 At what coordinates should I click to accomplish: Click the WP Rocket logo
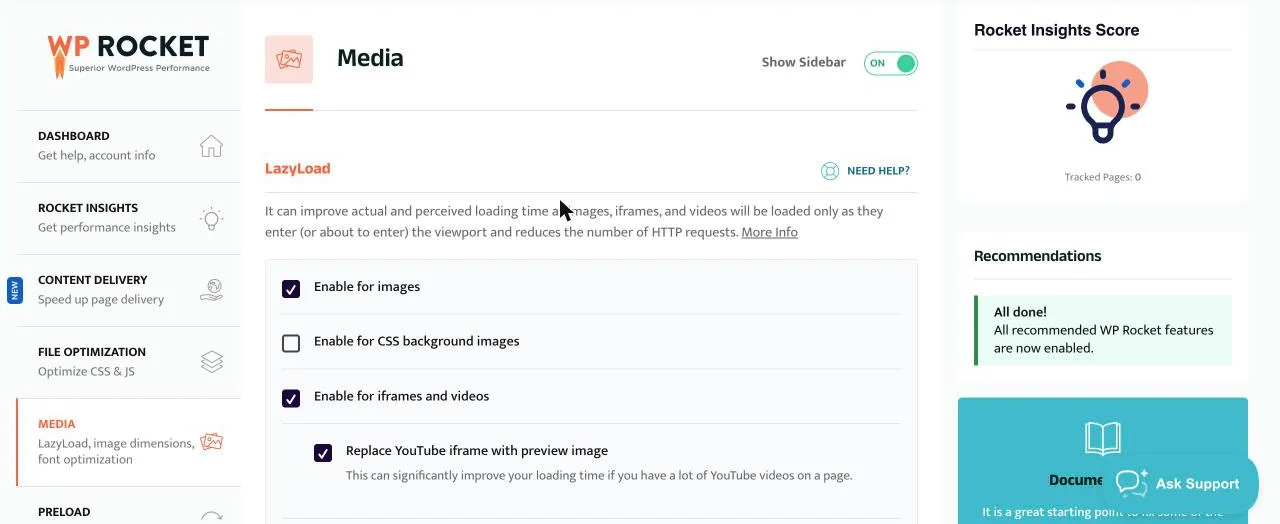[x=128, y=56]
